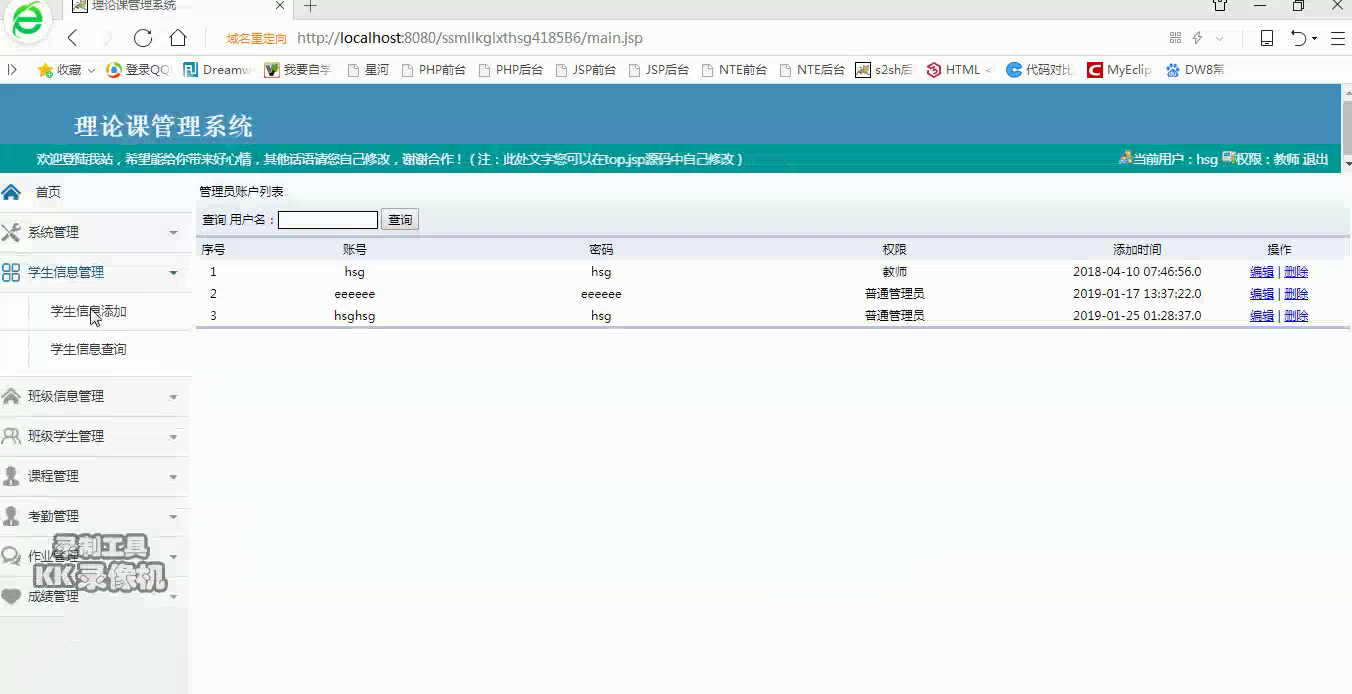Click the 用户名 search input field
1352x694 pixels.
pos(328,220)
